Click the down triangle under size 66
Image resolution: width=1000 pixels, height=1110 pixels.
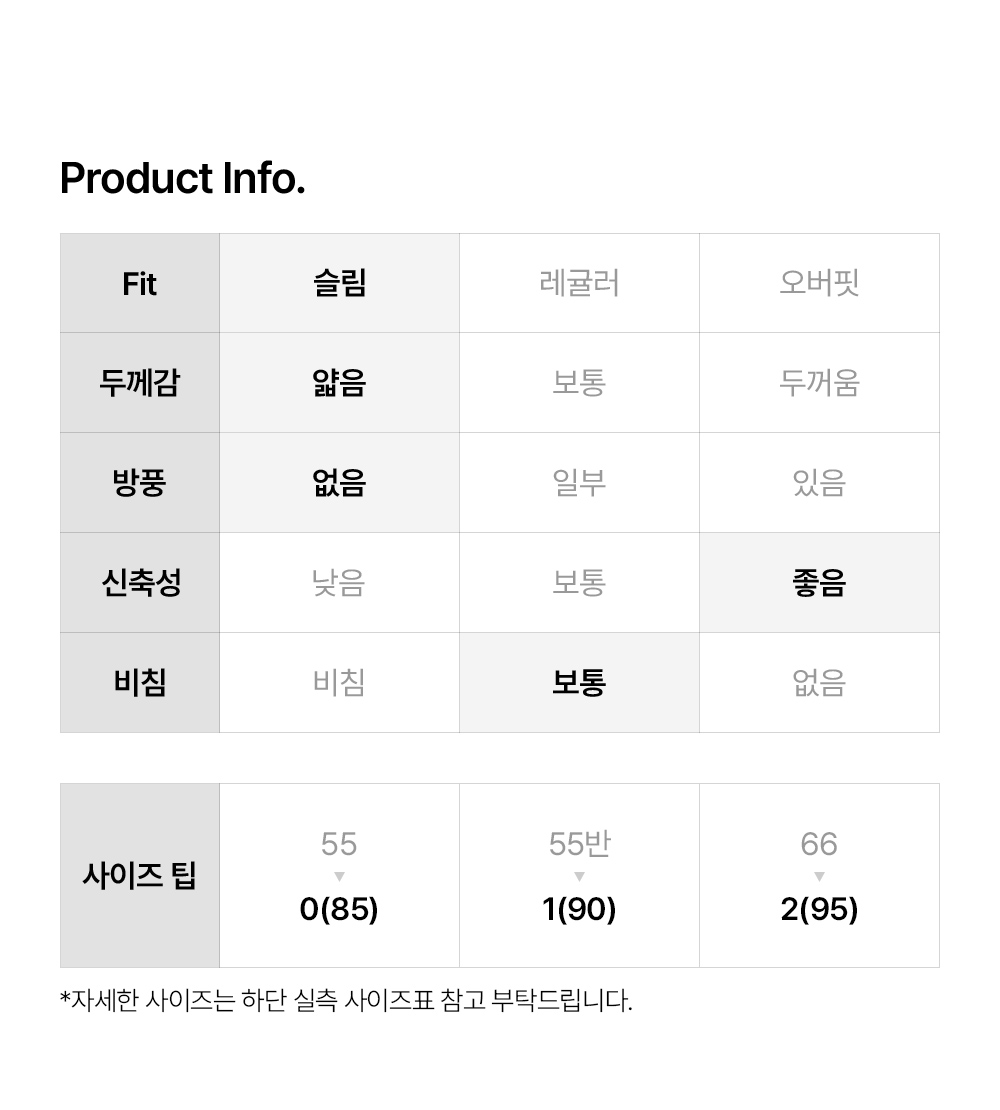click(819, 877)
